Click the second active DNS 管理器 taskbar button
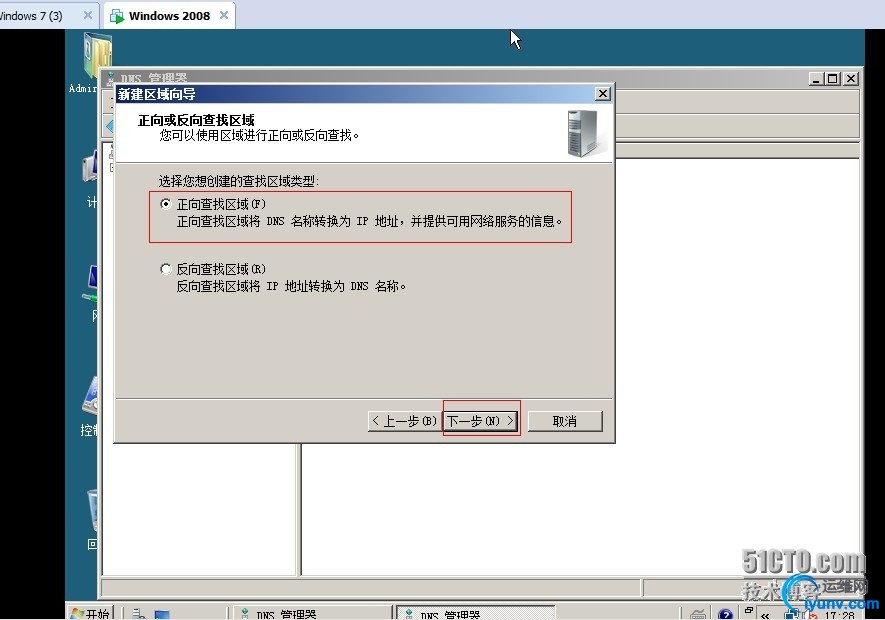 coord(475,613)
